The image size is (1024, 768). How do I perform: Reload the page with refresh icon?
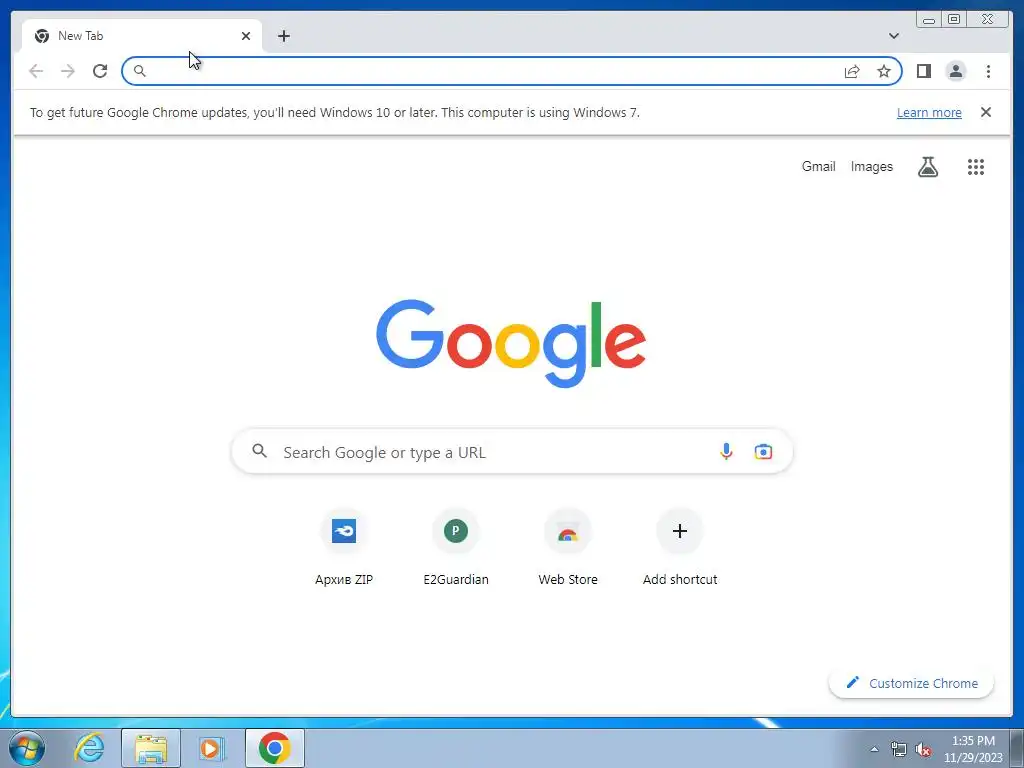[x=100, y=71]
